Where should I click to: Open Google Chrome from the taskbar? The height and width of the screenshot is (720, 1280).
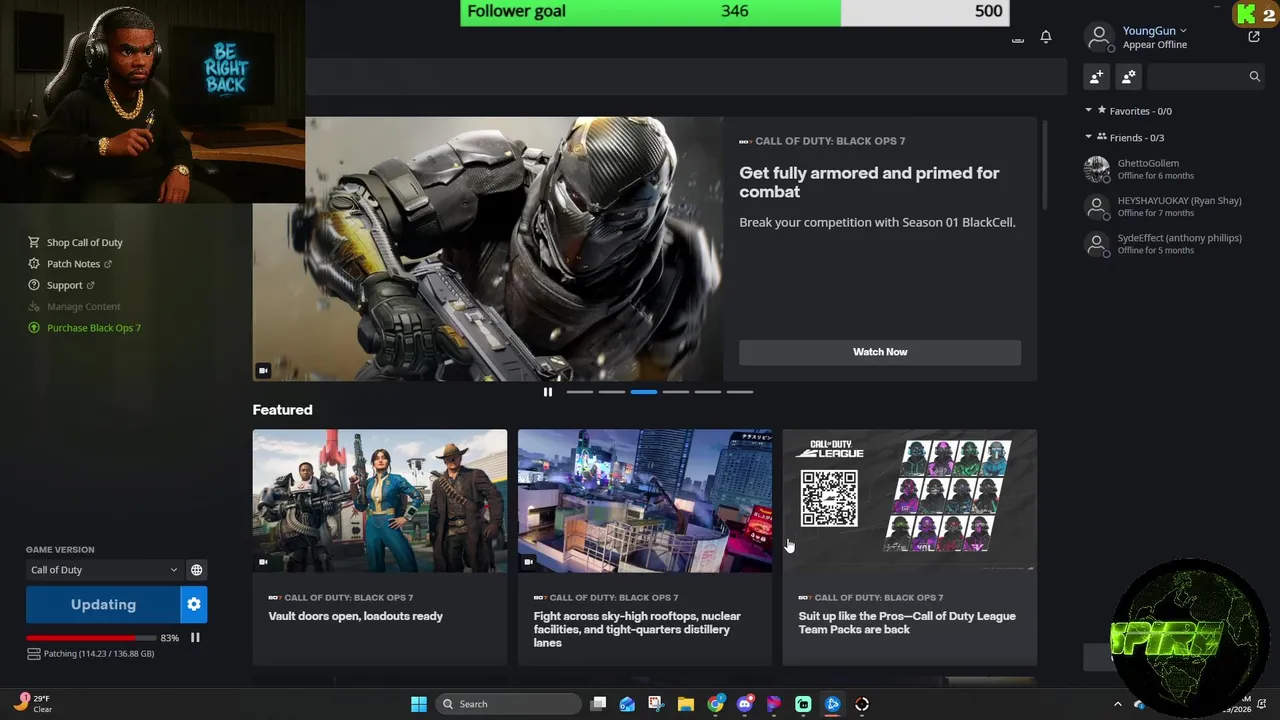715,704
